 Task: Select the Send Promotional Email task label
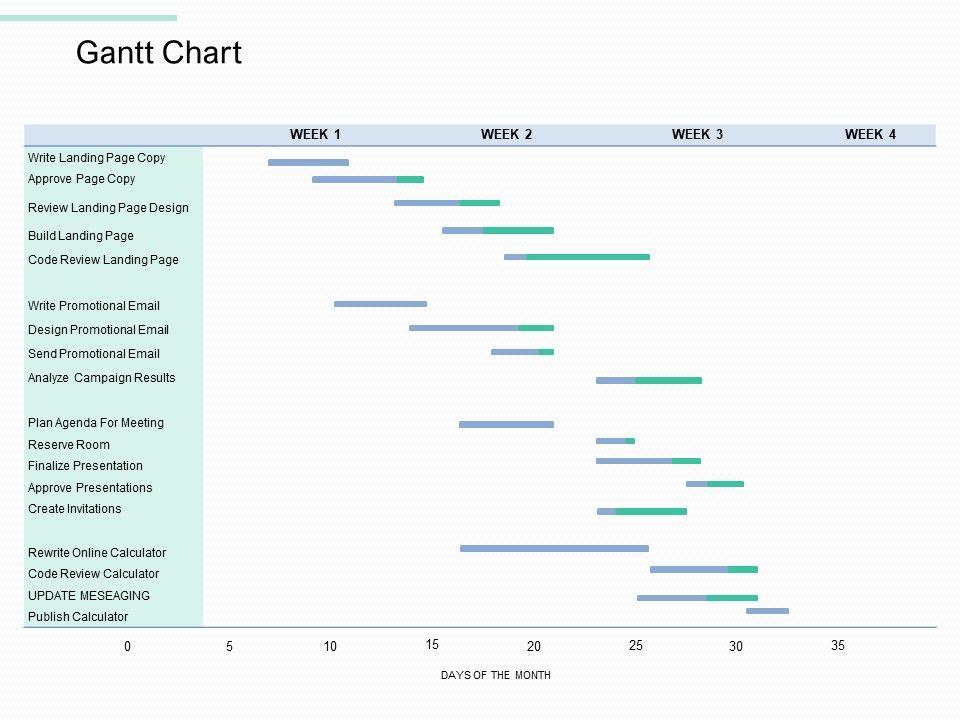tap(93, 354)
